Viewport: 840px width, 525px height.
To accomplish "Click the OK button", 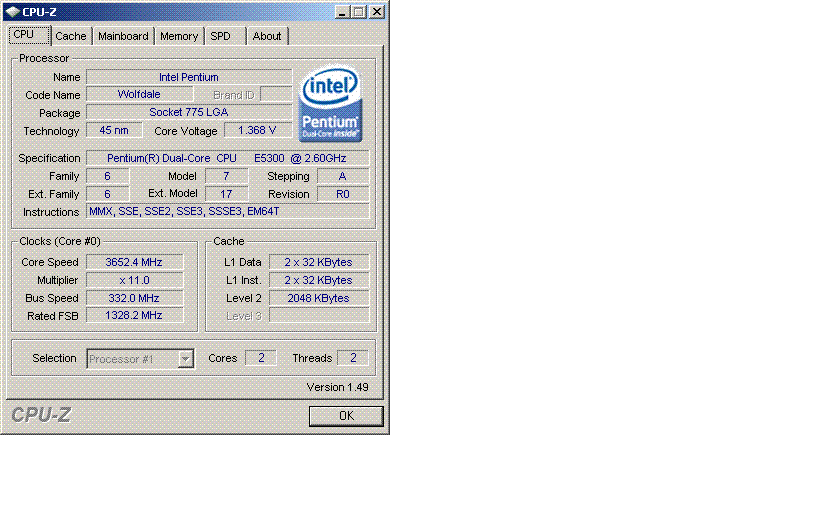I will (x=346, y=416).
